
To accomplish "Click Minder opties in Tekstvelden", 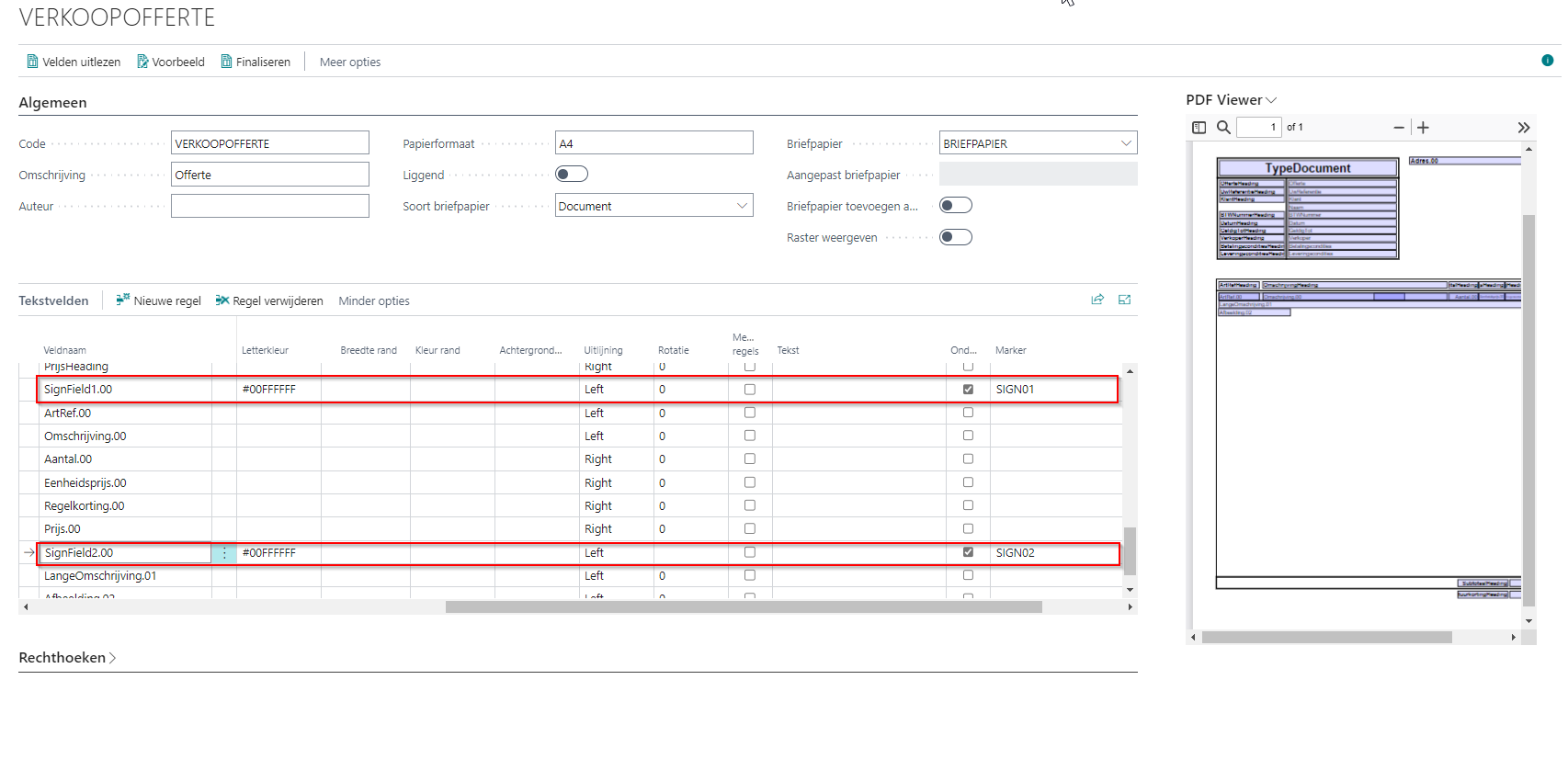I will pyautogui.click(x=373, y=300).
